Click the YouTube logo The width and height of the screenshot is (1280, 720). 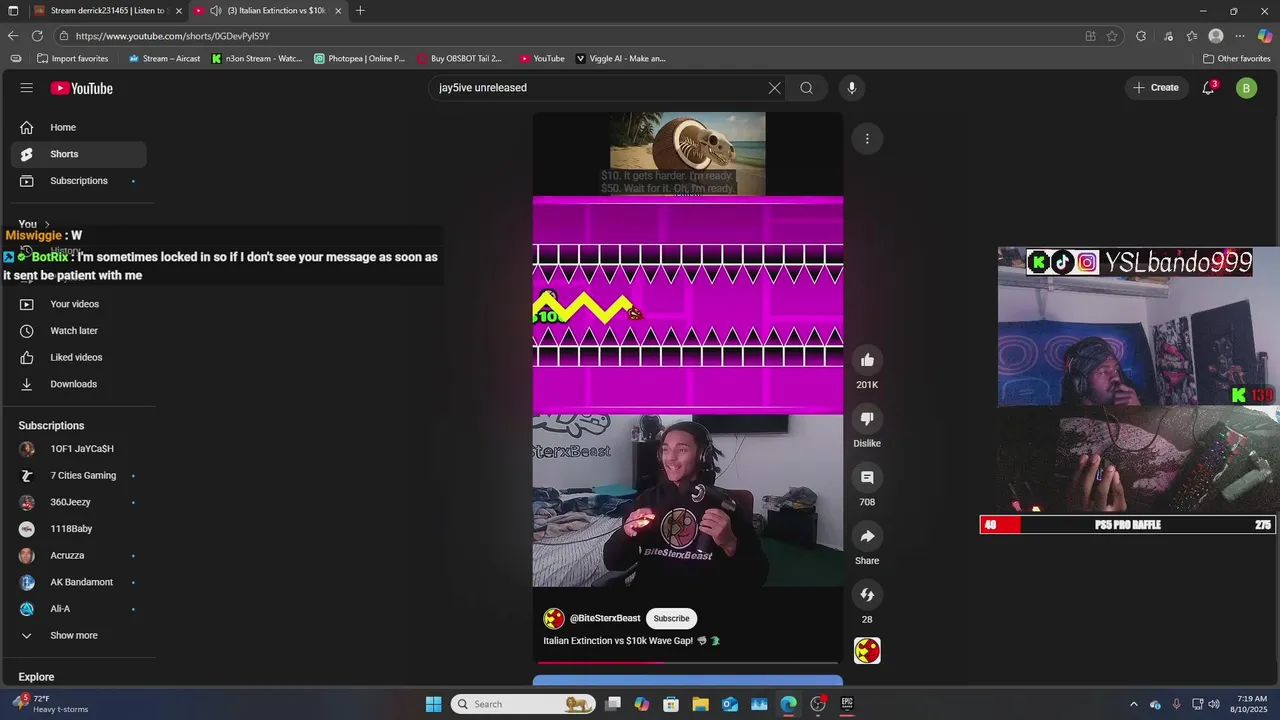(82, 88)
